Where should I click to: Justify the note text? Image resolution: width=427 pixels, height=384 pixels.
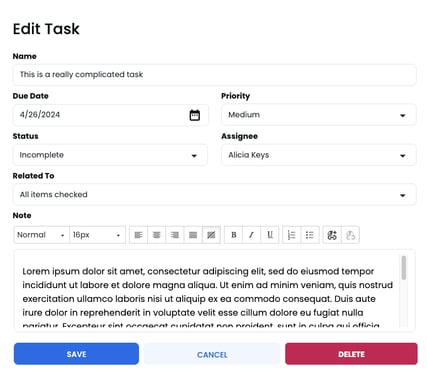coord(193,235)
